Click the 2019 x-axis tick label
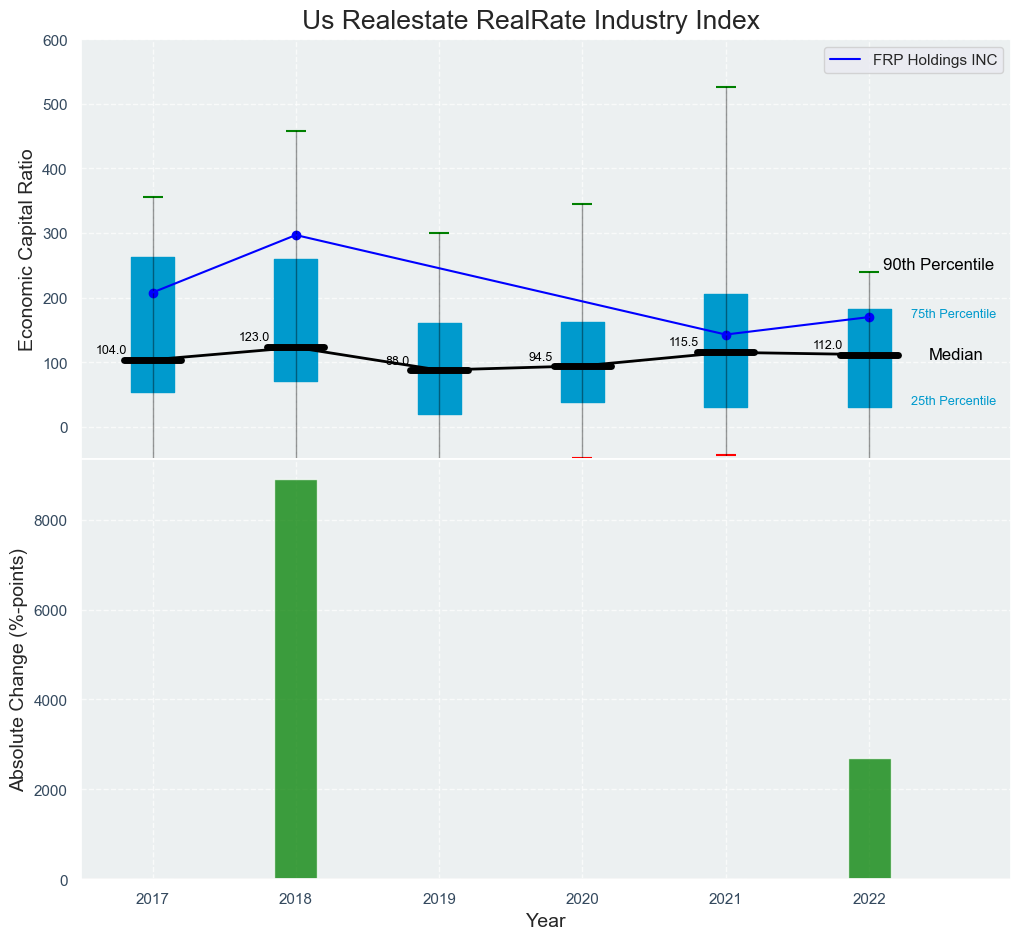Screen dimensions: 1020x940 click(439, 899)
